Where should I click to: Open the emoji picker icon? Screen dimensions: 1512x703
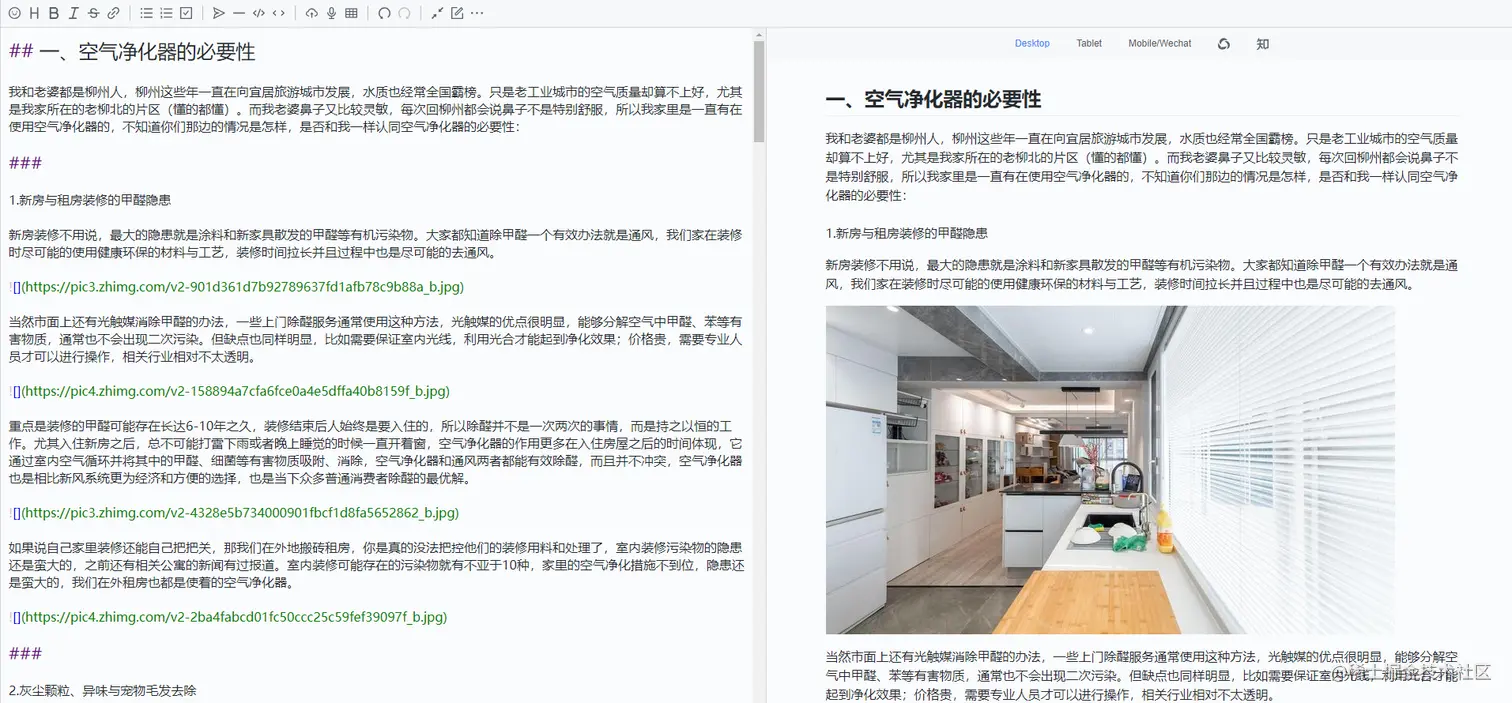click(14, 13)
